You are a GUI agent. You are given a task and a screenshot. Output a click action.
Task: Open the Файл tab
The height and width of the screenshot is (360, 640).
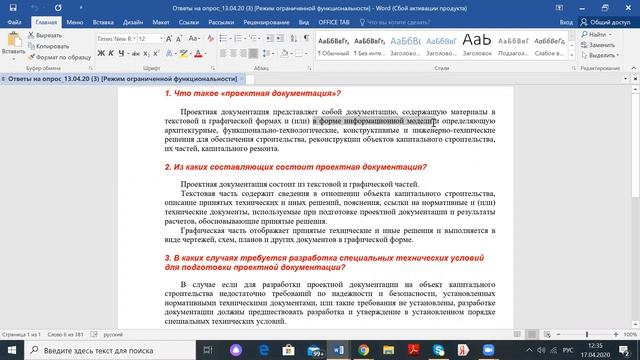[14, 22]
